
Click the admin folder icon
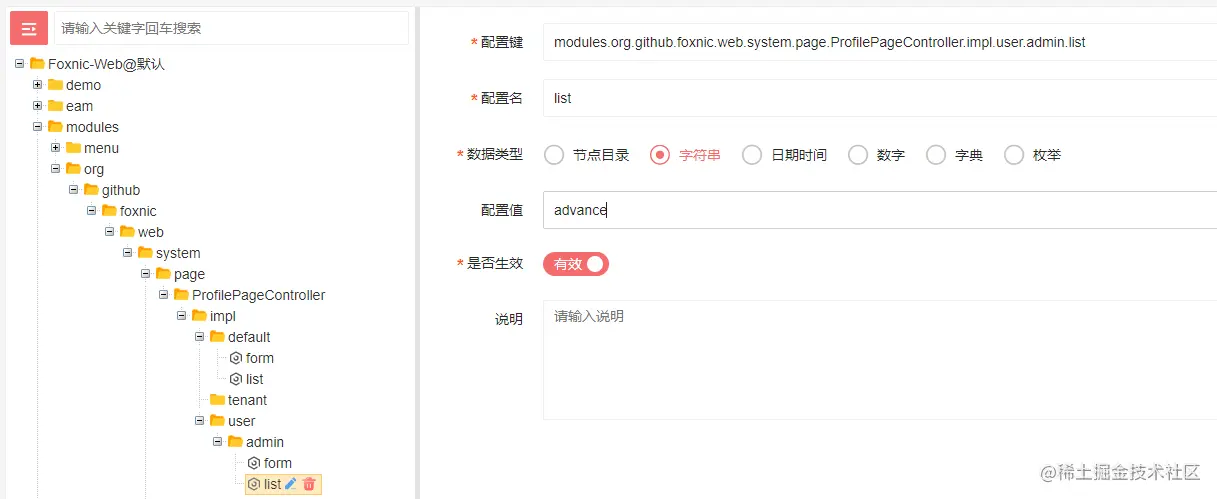click(235, 442)
